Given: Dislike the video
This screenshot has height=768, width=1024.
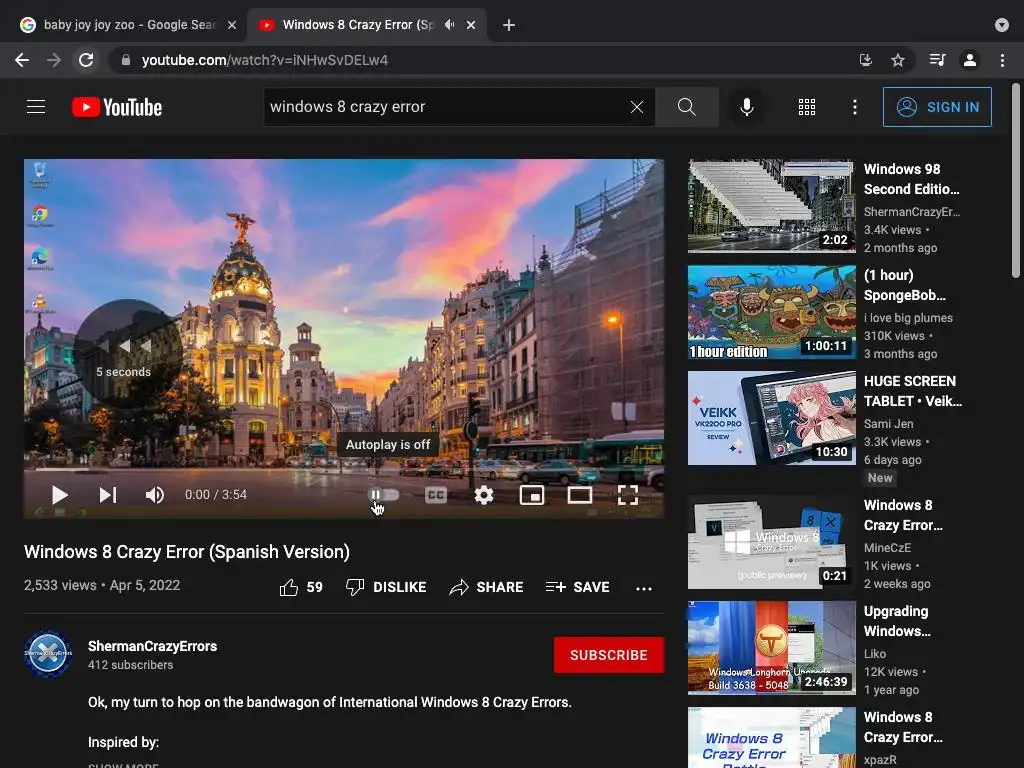Looking at the screenshot, I should [x=386, y=587].
